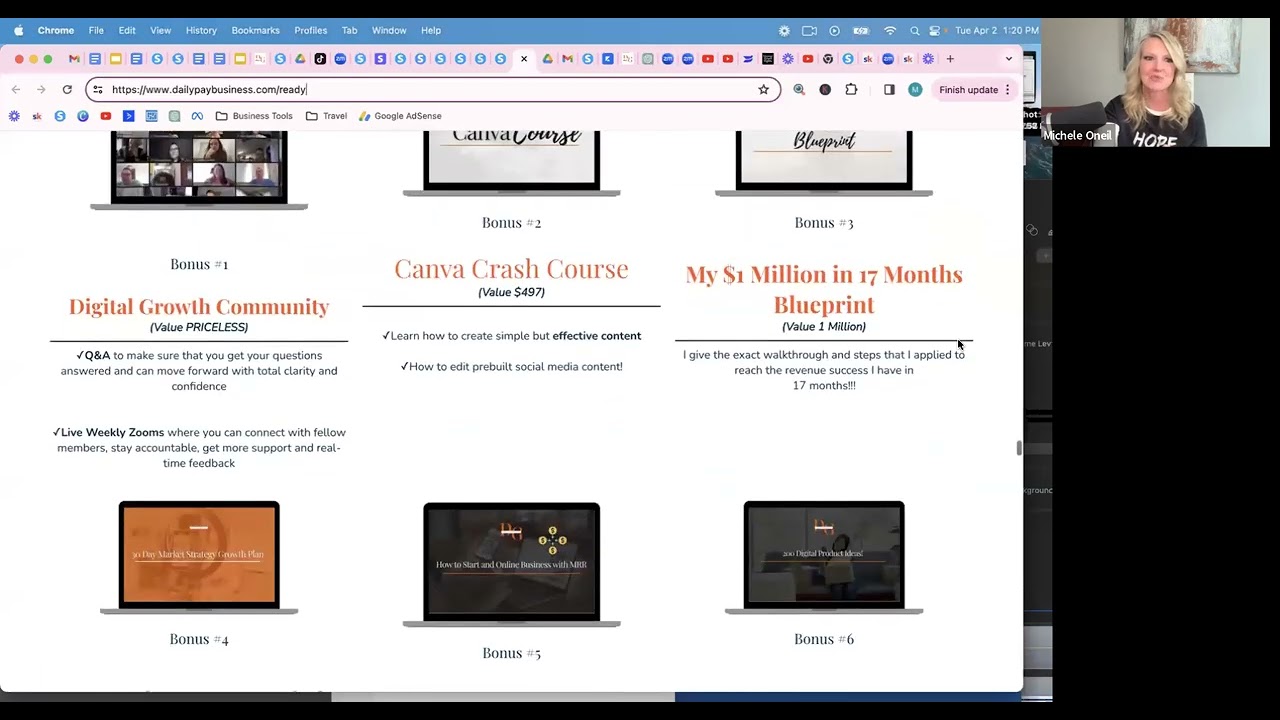Click the date and time display
1280x720 pixels.
(x=997, y=31)
